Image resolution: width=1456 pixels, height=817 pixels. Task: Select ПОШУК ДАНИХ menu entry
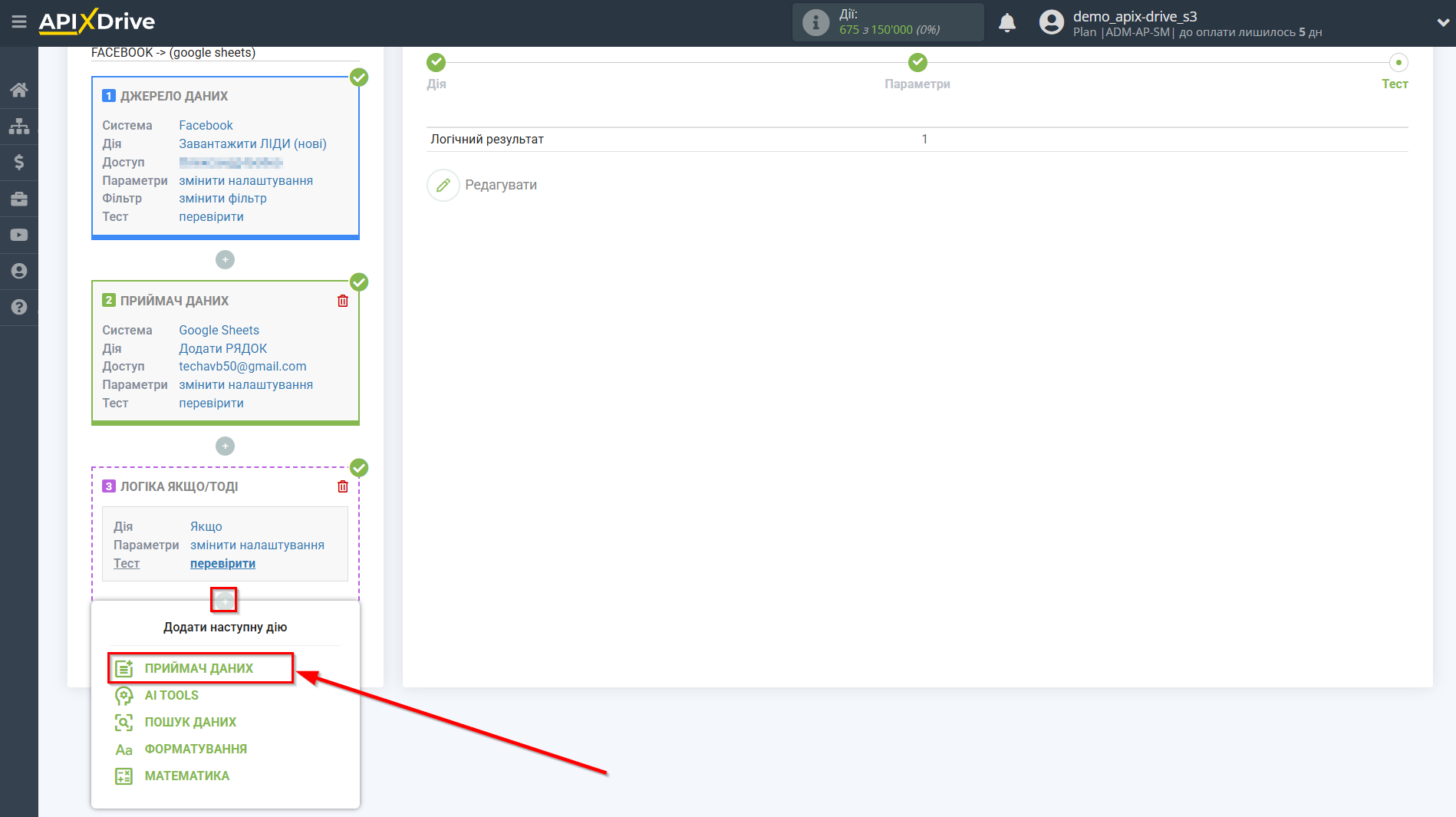coord(190,722)
